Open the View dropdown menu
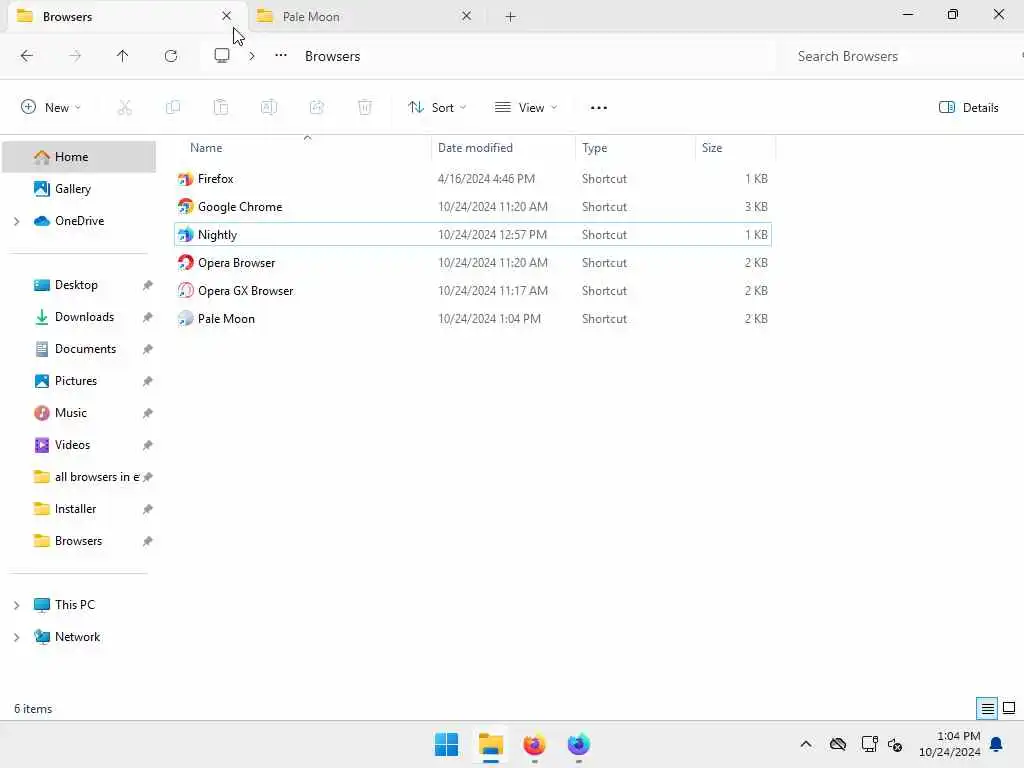 pyautogui.click(x=526, y=108)
